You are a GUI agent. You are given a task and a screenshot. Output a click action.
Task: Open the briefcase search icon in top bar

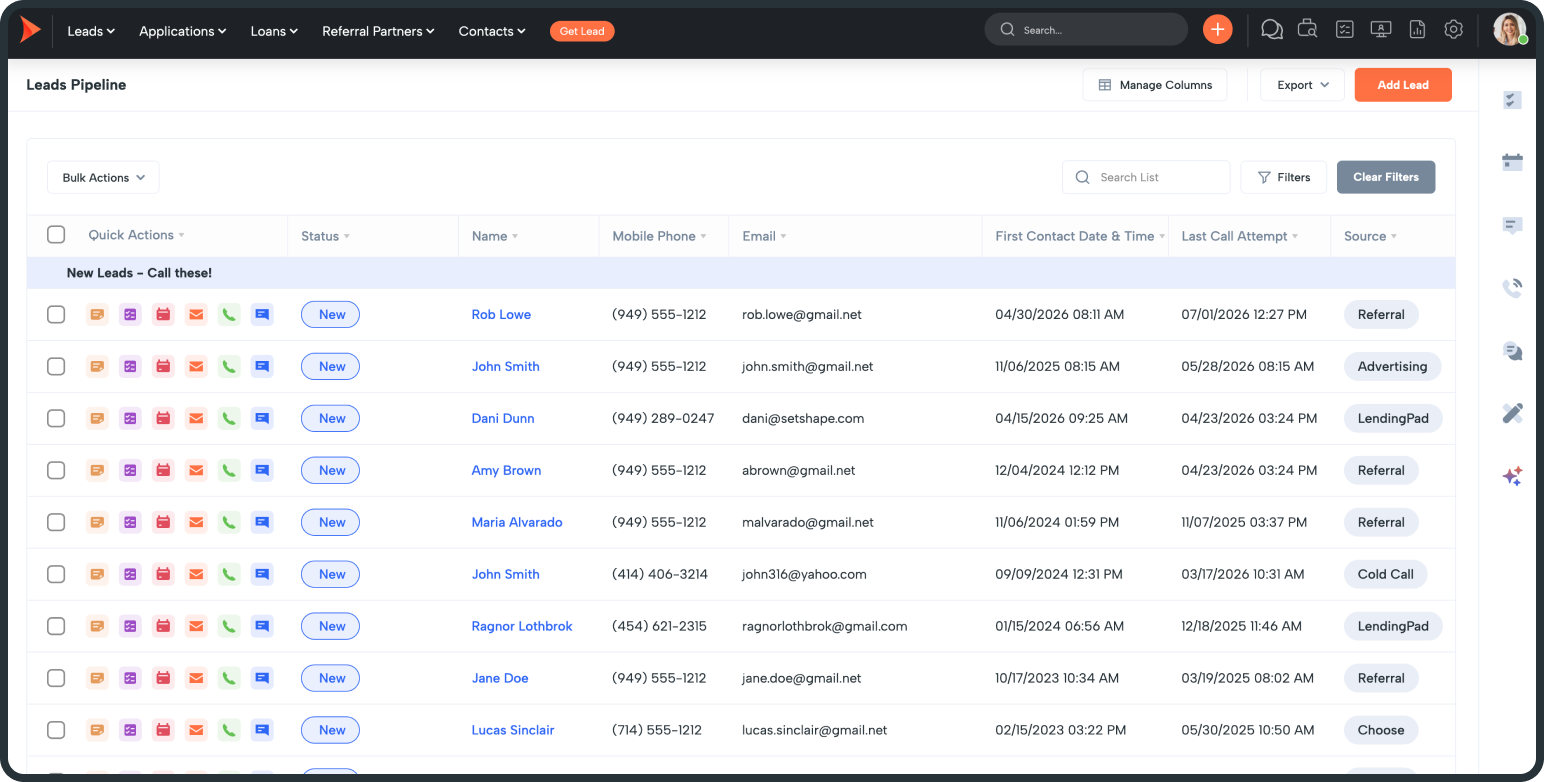[x=1307, y=30]
